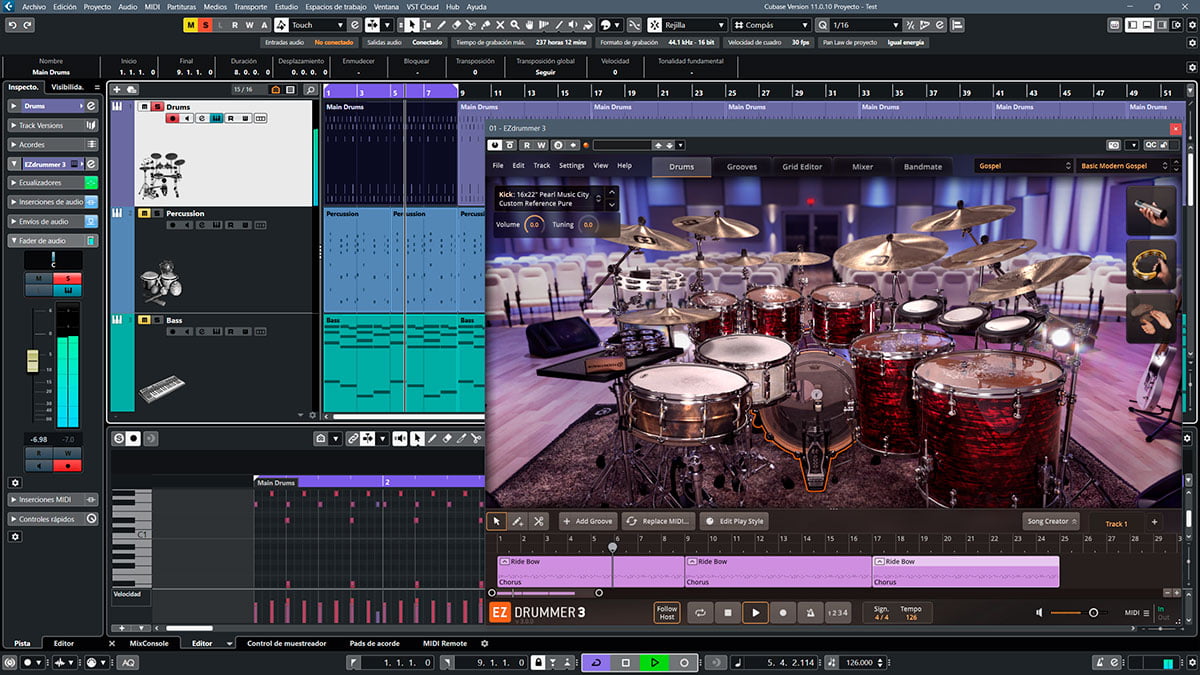1200x675 pixels.
Task: Select the EZdrummer arrow select tool
Action: (x=497, y=521)
